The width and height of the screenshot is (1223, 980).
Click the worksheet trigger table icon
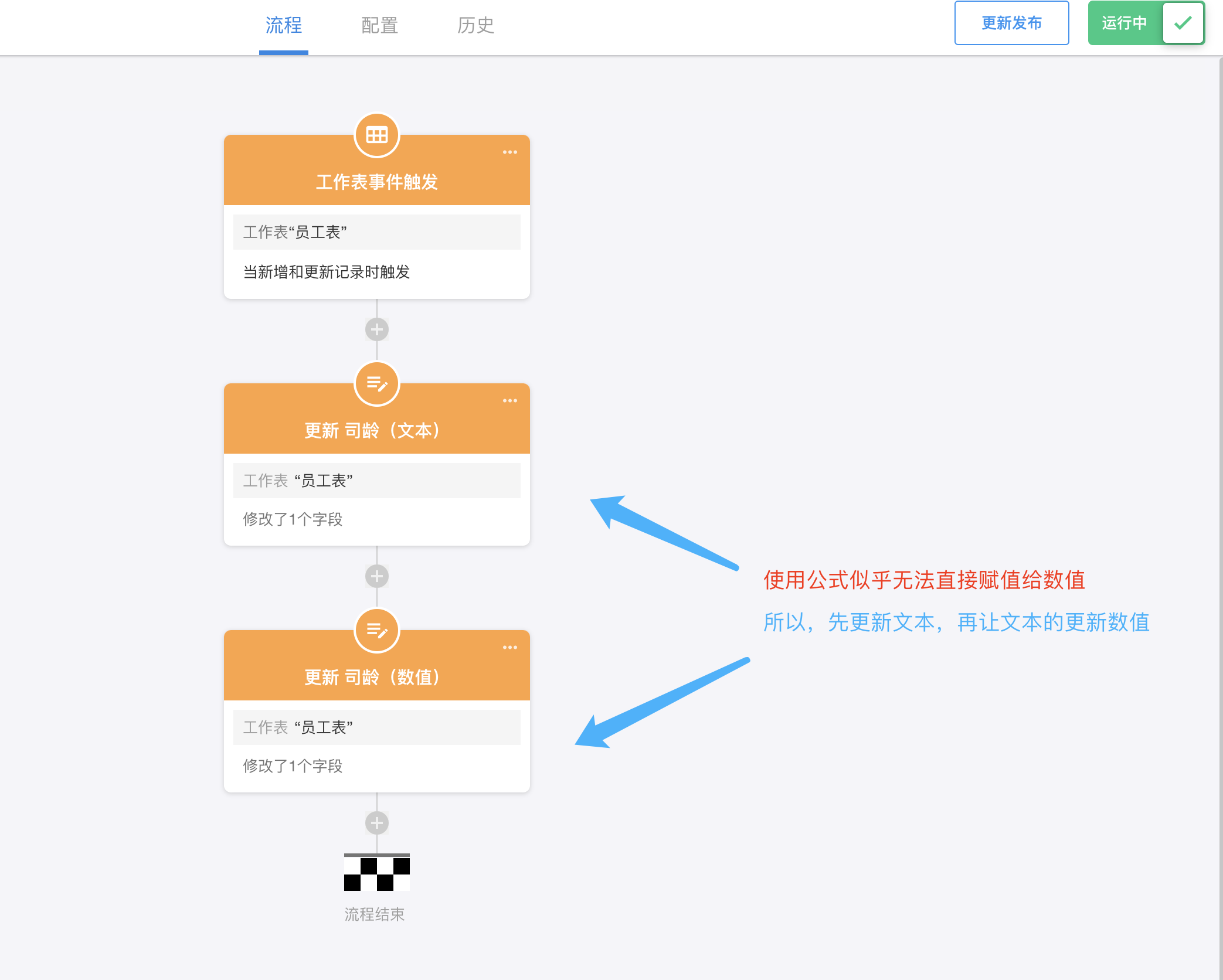coord(376,135)
